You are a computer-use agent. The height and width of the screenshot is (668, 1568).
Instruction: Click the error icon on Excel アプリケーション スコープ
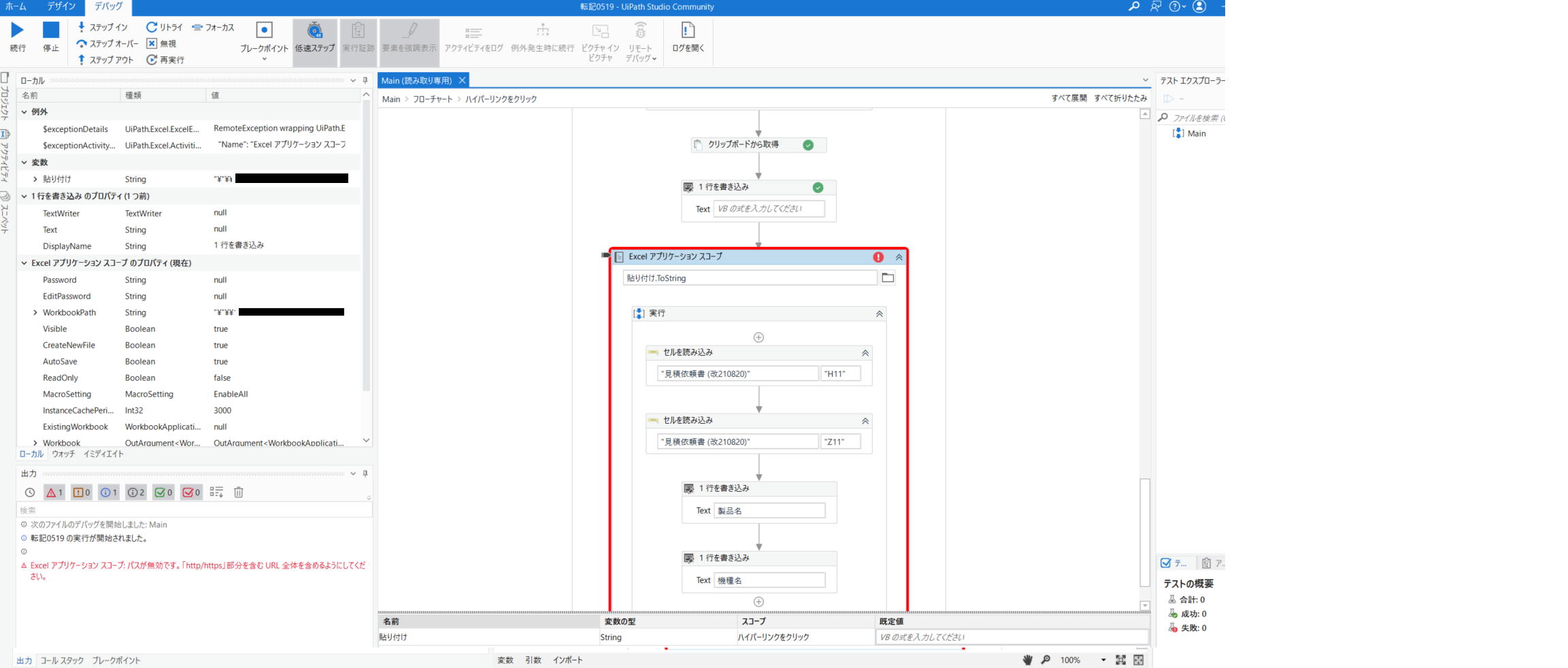(x=879, y=257)
